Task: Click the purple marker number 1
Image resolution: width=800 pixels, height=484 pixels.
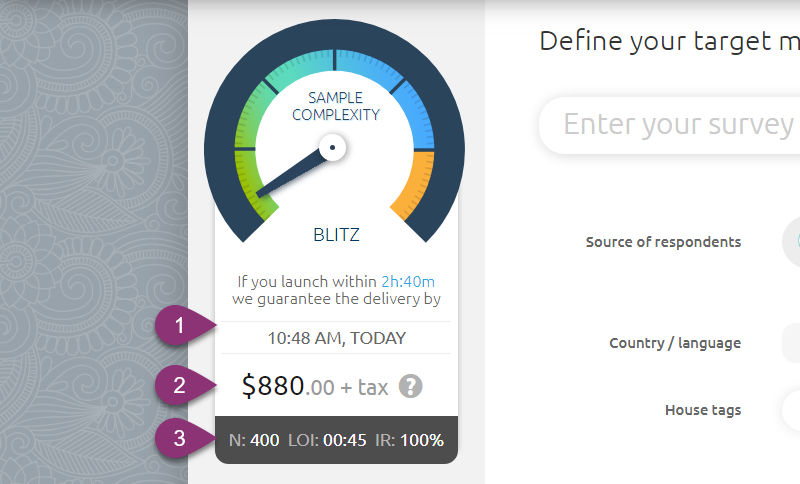Action: (180, 326)
